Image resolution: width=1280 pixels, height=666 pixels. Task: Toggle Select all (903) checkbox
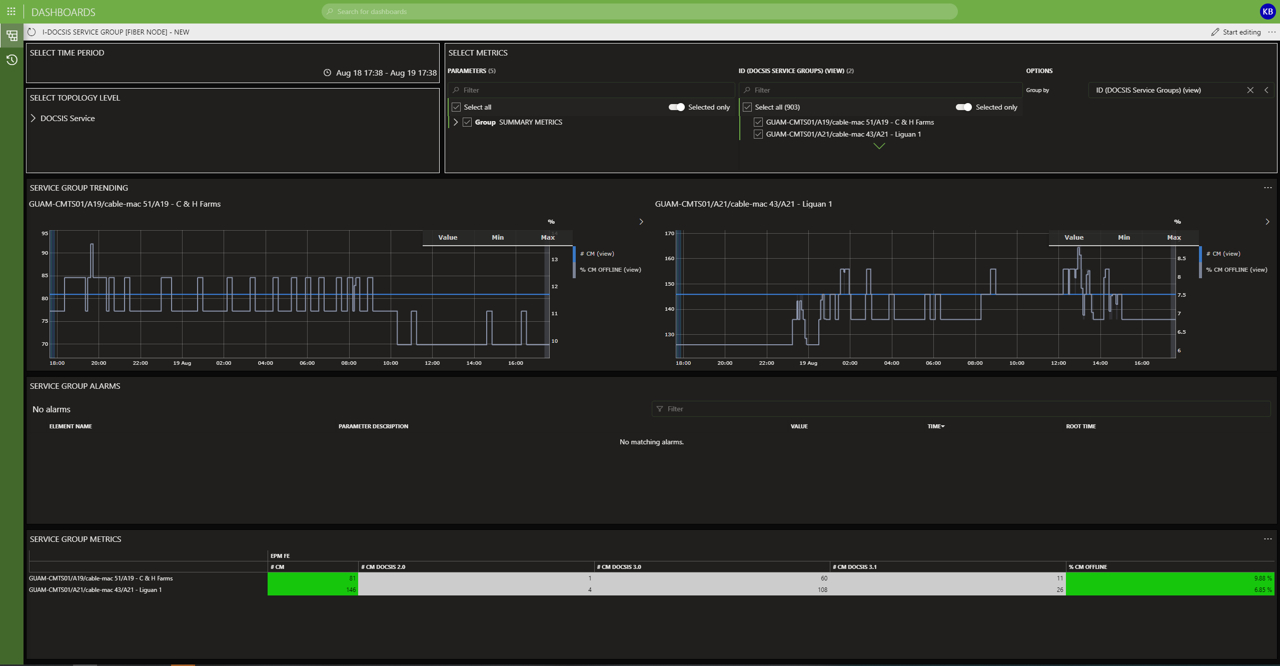[747, 107]
